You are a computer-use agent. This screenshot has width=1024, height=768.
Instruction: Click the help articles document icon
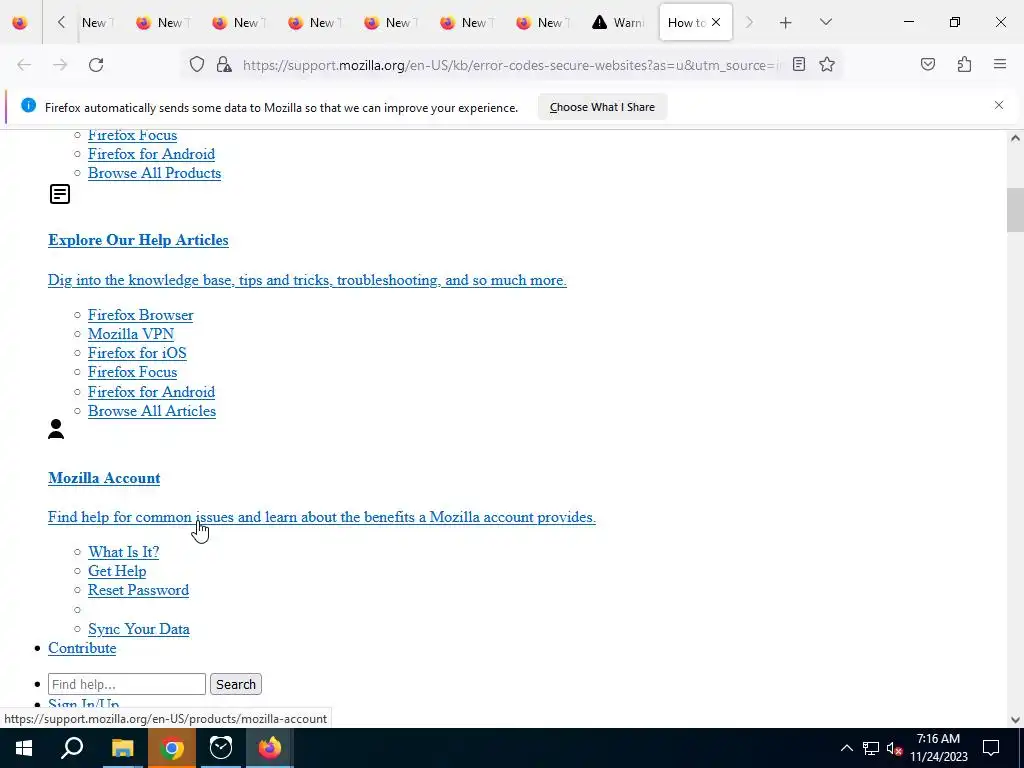(60, 194)
